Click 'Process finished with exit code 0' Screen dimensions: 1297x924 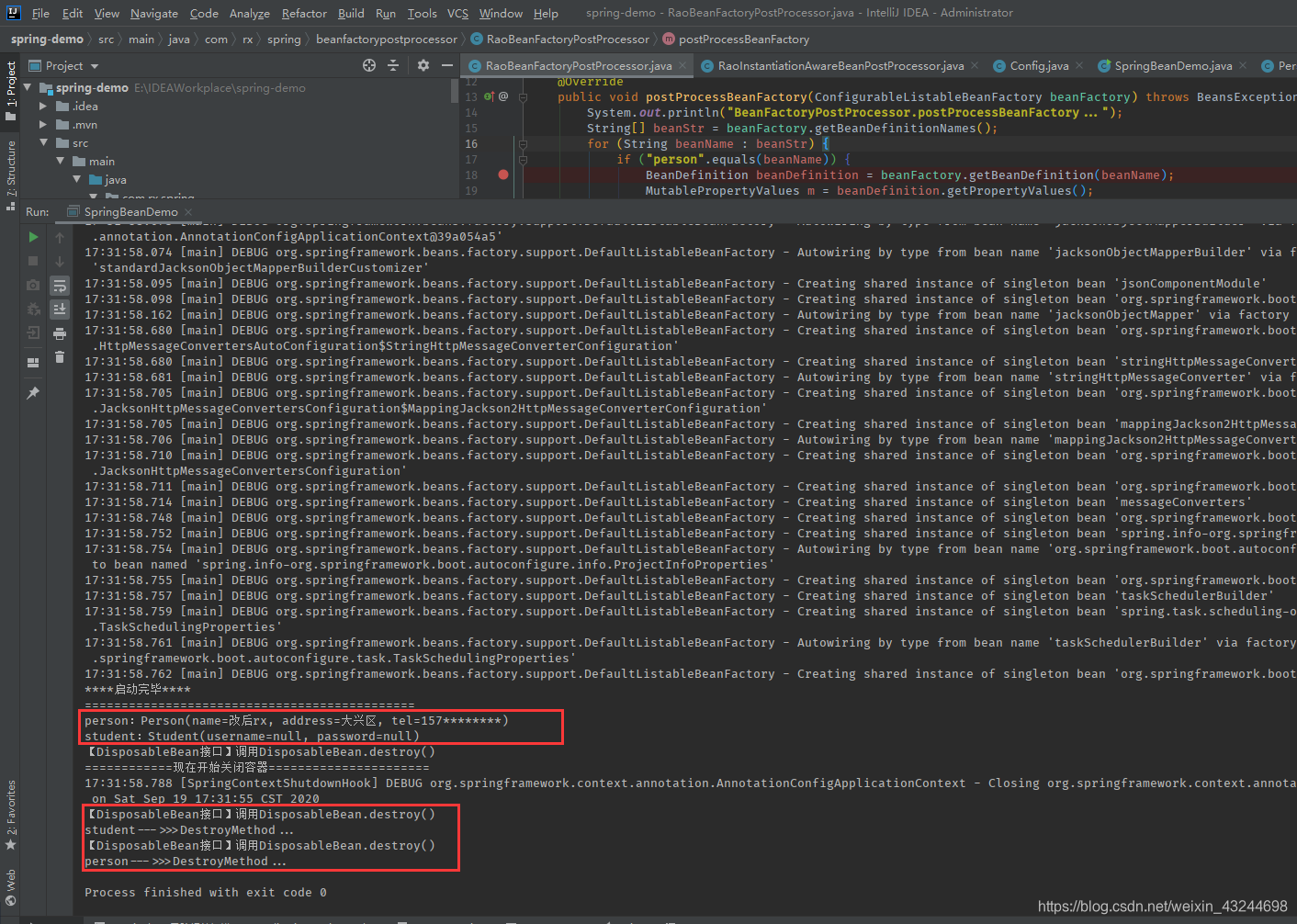(x=206, y=893)
